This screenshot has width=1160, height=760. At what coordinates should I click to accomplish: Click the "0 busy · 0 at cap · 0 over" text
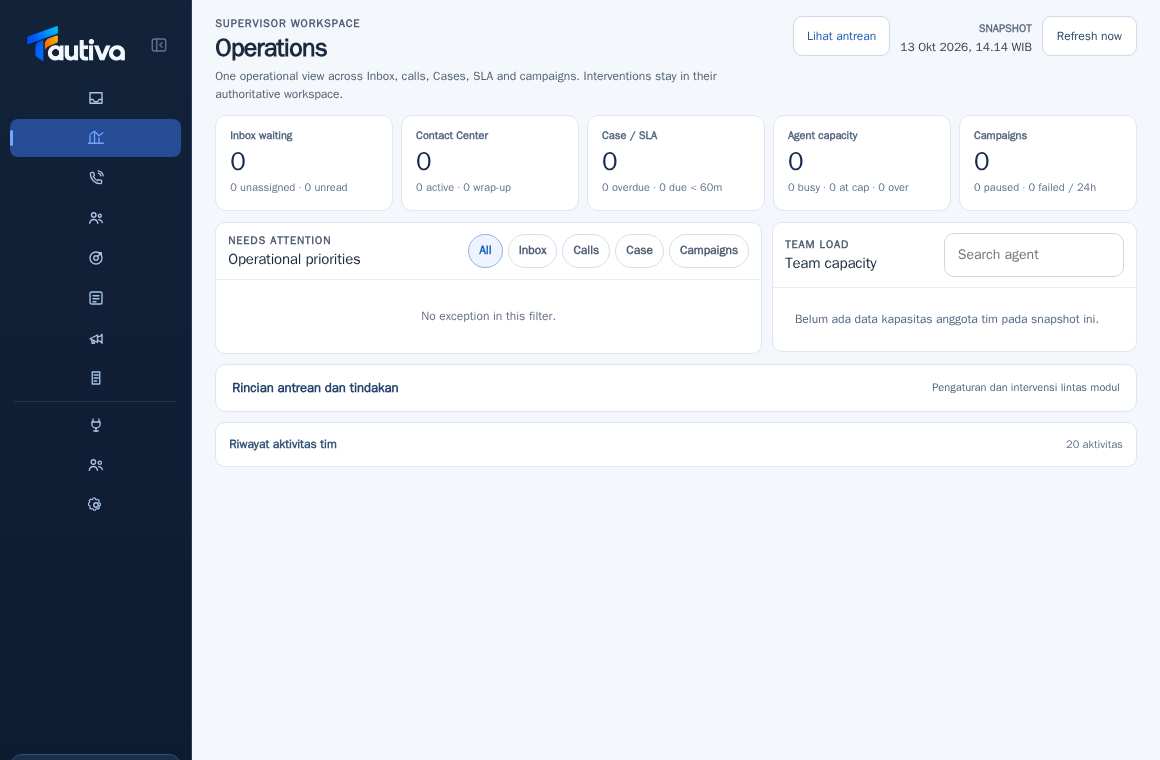click(848, 188)
